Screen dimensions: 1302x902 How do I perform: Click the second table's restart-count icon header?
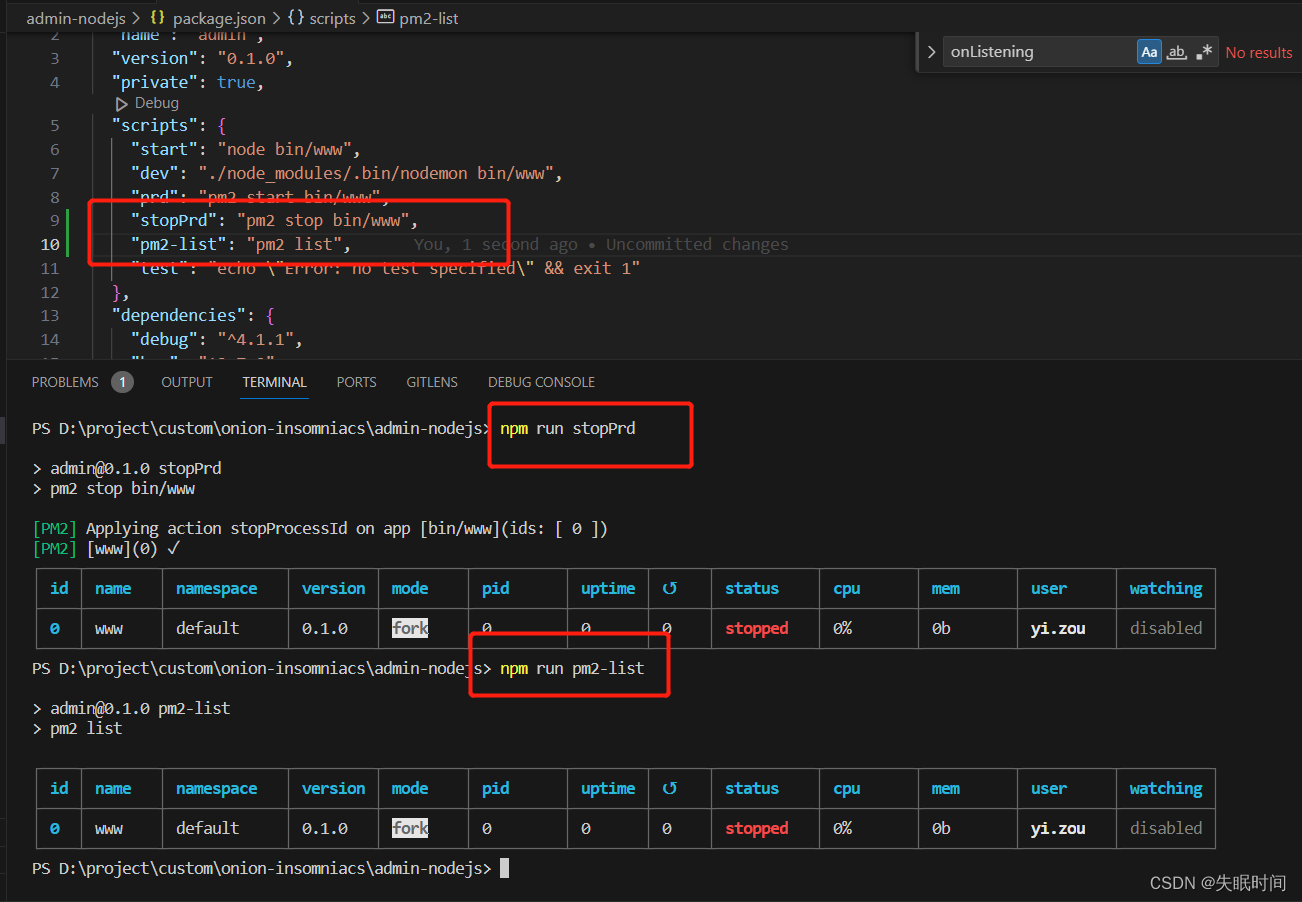[x=670, y=789]
